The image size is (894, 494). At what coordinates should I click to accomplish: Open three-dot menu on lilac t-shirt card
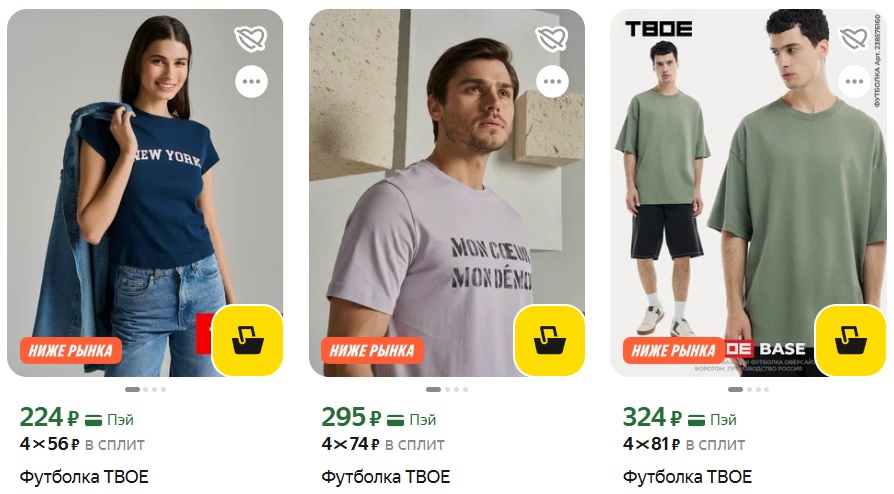pyautogui.click(x=552, y=82)
